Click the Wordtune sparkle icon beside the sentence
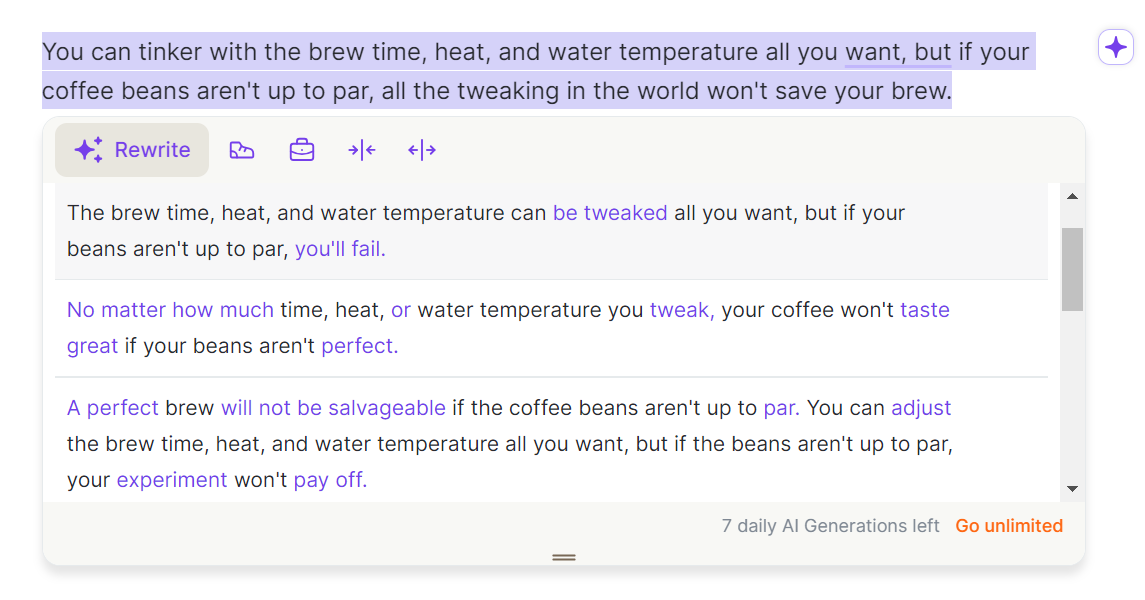The width and height of the screenshot is (1145, 600). pos(1115,47)
